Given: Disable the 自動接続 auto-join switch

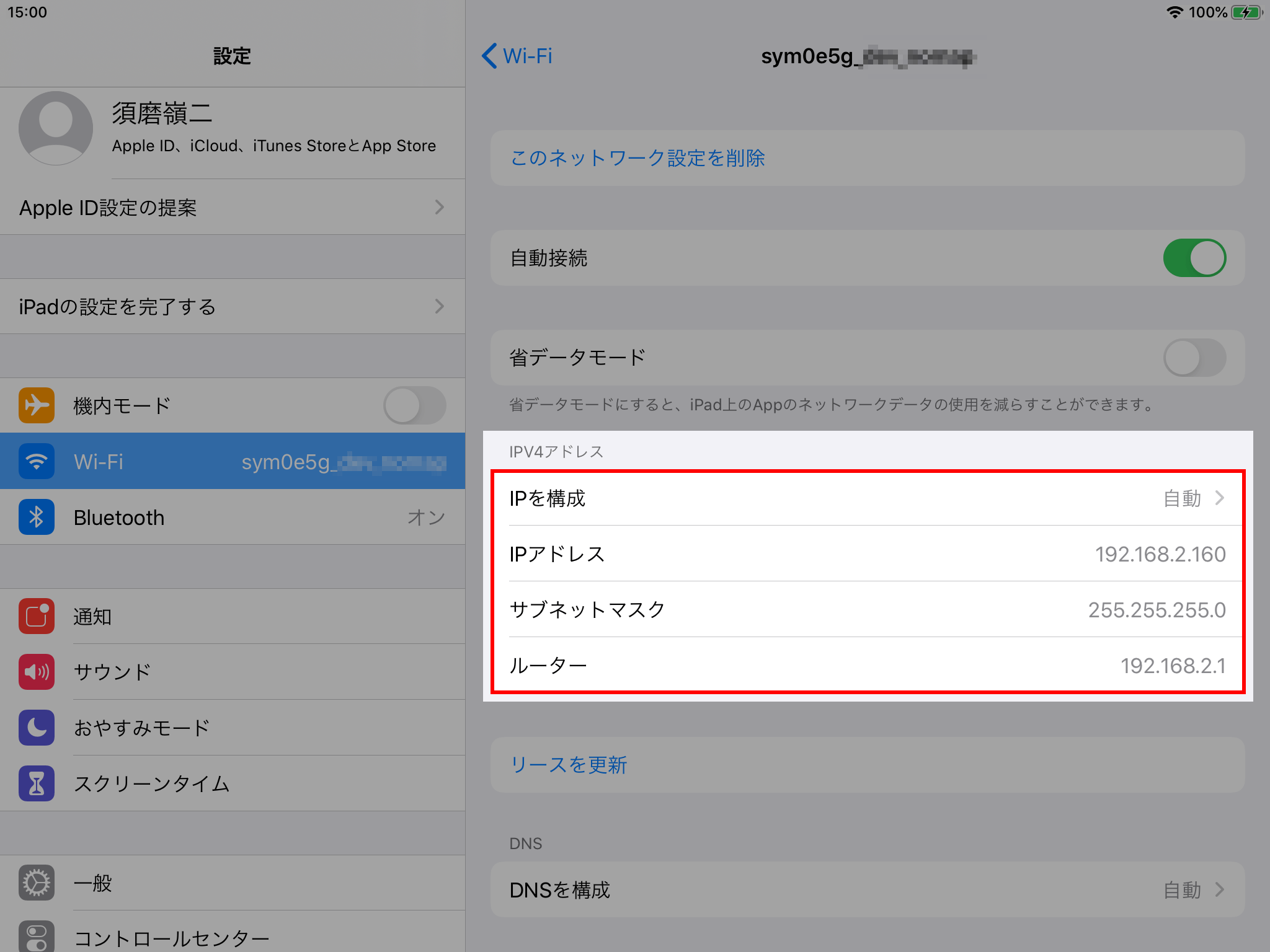Looking at the screenshot, I should [1194, 258].
